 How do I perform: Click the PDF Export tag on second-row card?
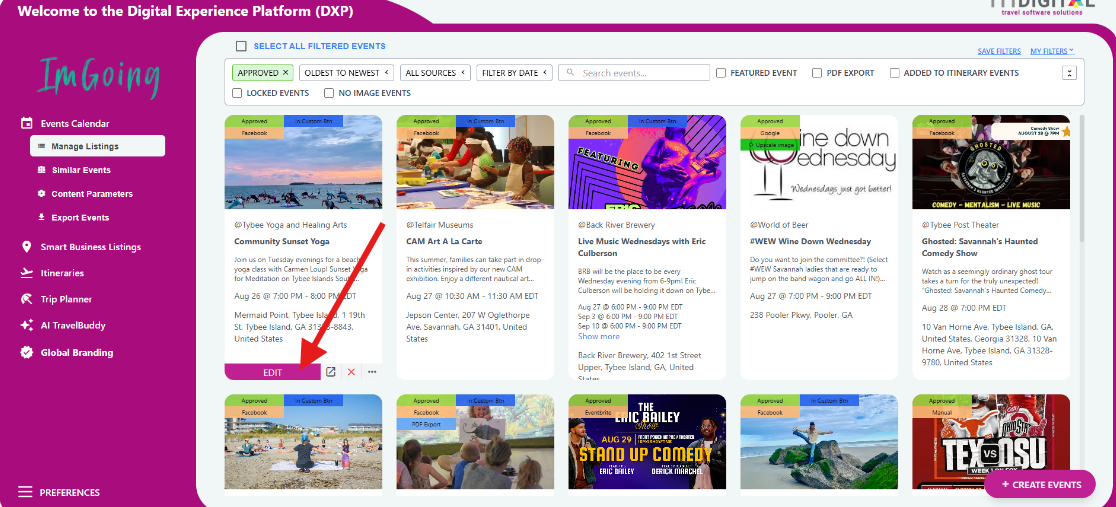[x=426, y=424]
